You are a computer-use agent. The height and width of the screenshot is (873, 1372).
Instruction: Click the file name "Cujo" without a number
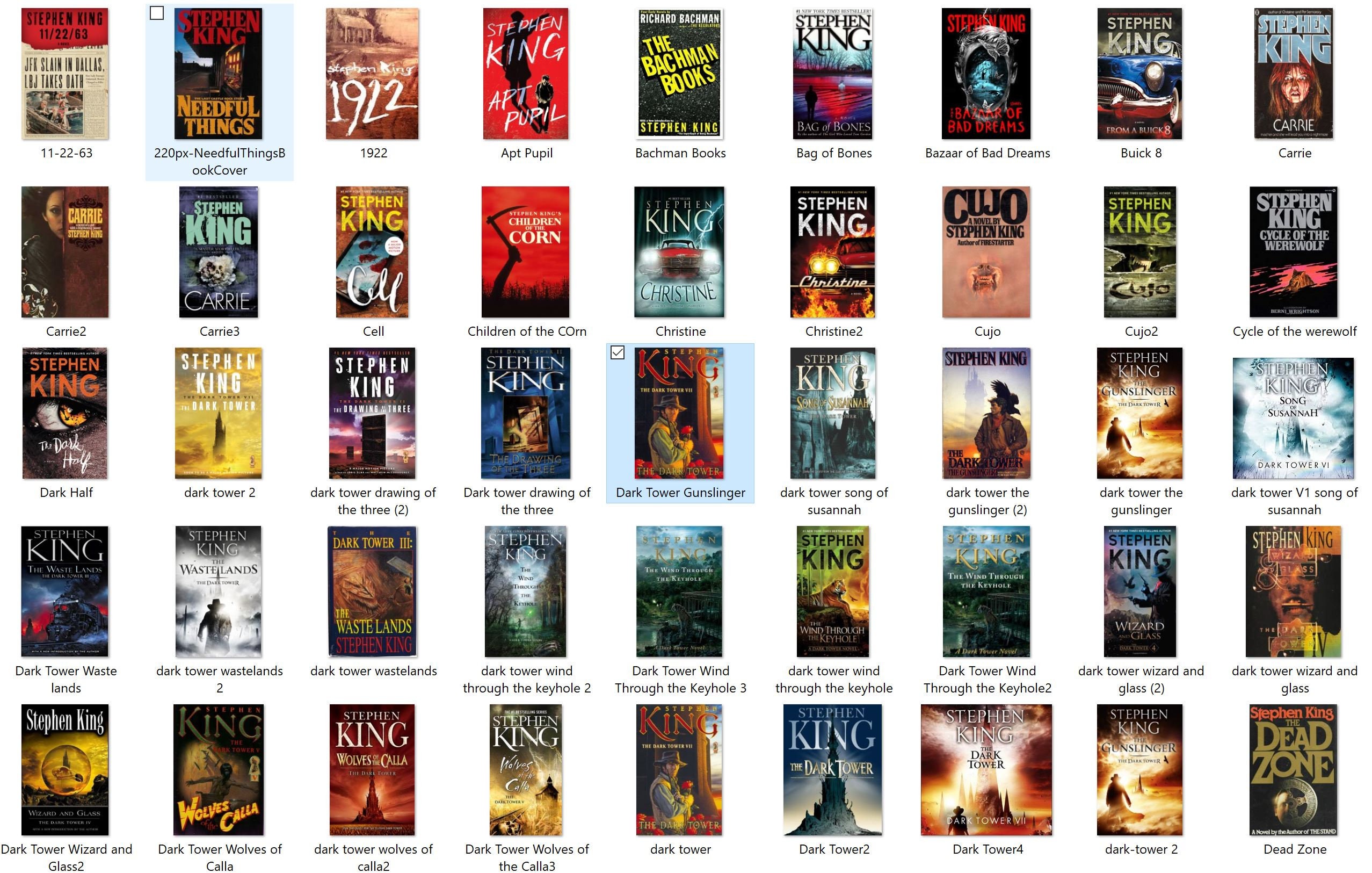pos(988,331)
